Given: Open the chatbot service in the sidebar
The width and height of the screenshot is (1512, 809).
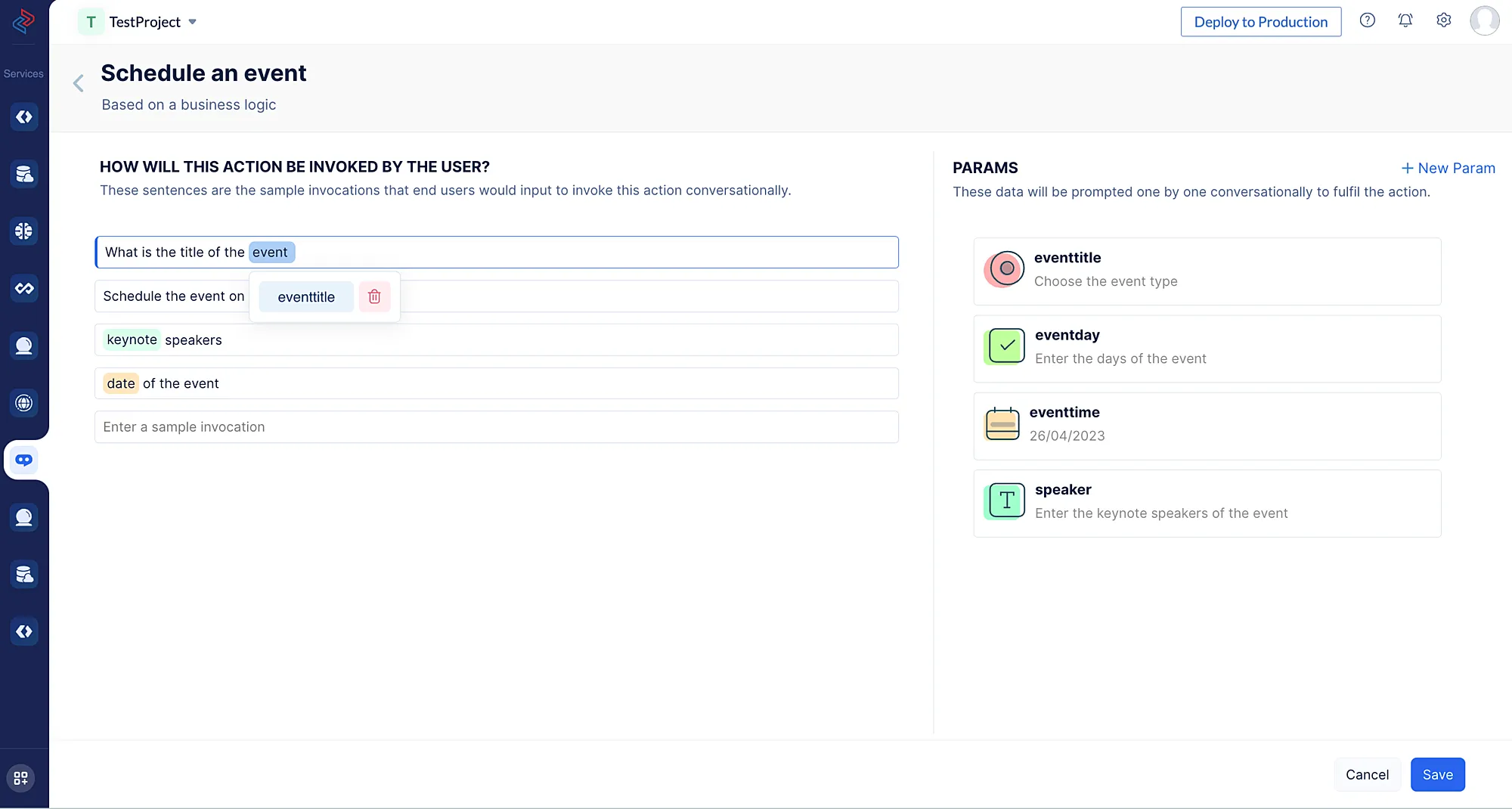Looking at the screenshot, I should click(x=24, y=460).
